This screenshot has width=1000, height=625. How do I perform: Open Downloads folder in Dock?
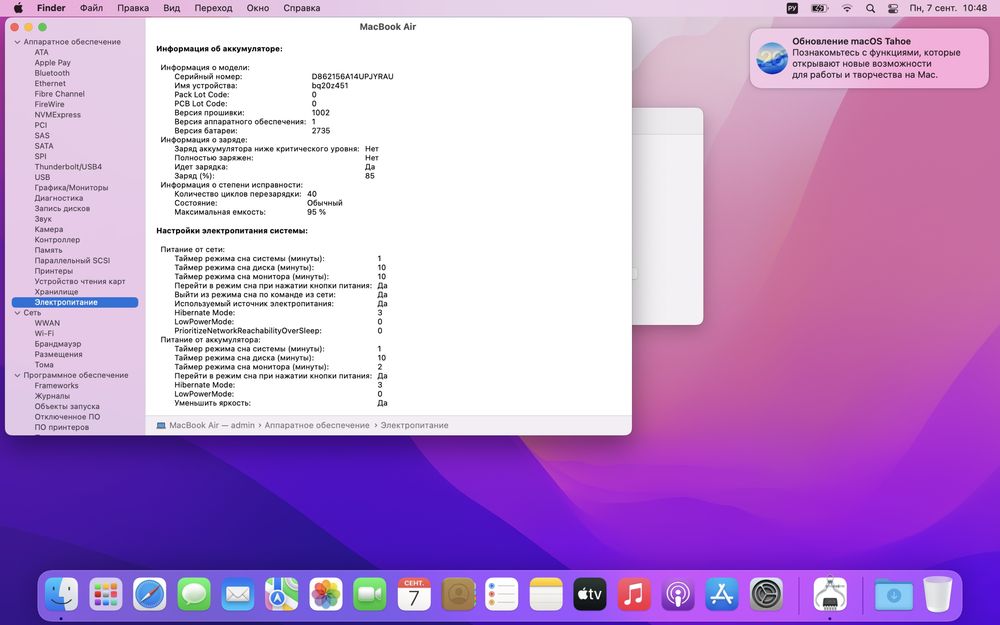[x=893, y=594]
